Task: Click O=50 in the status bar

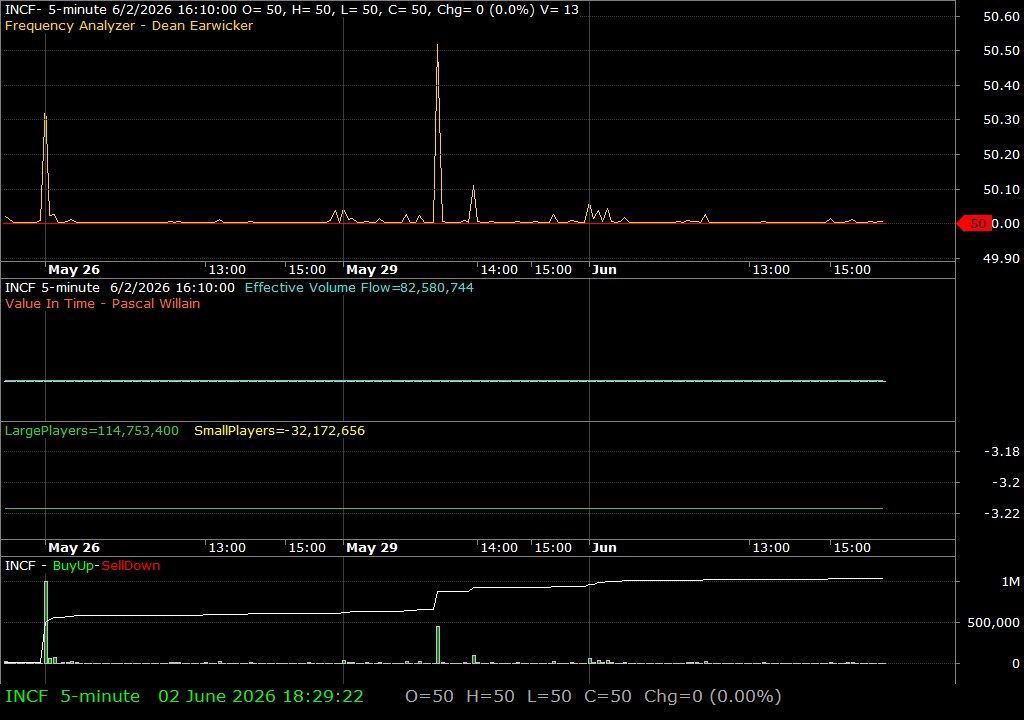Action: (429, 696)
